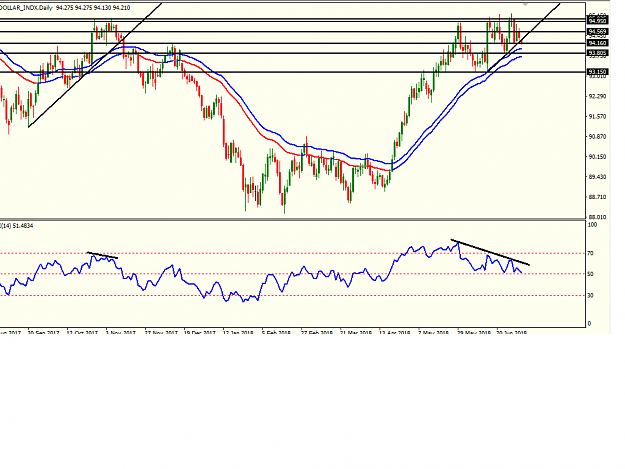This screenshot has height=469, width=625.
Task: Click the 30 level on RSI scale
Action: [590, 295]
